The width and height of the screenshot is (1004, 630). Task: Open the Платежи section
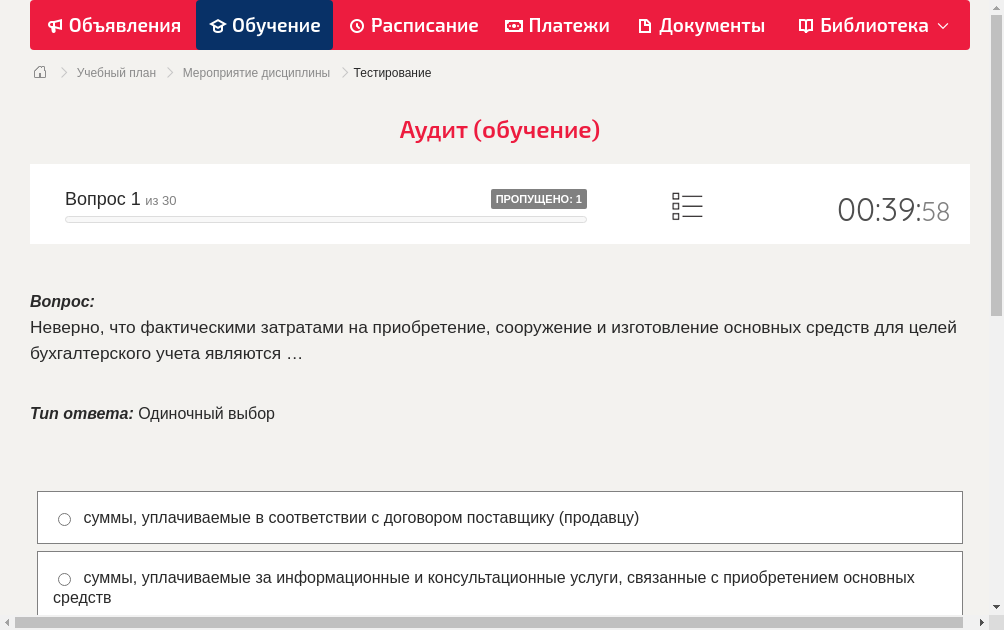(x=557, y=25)
